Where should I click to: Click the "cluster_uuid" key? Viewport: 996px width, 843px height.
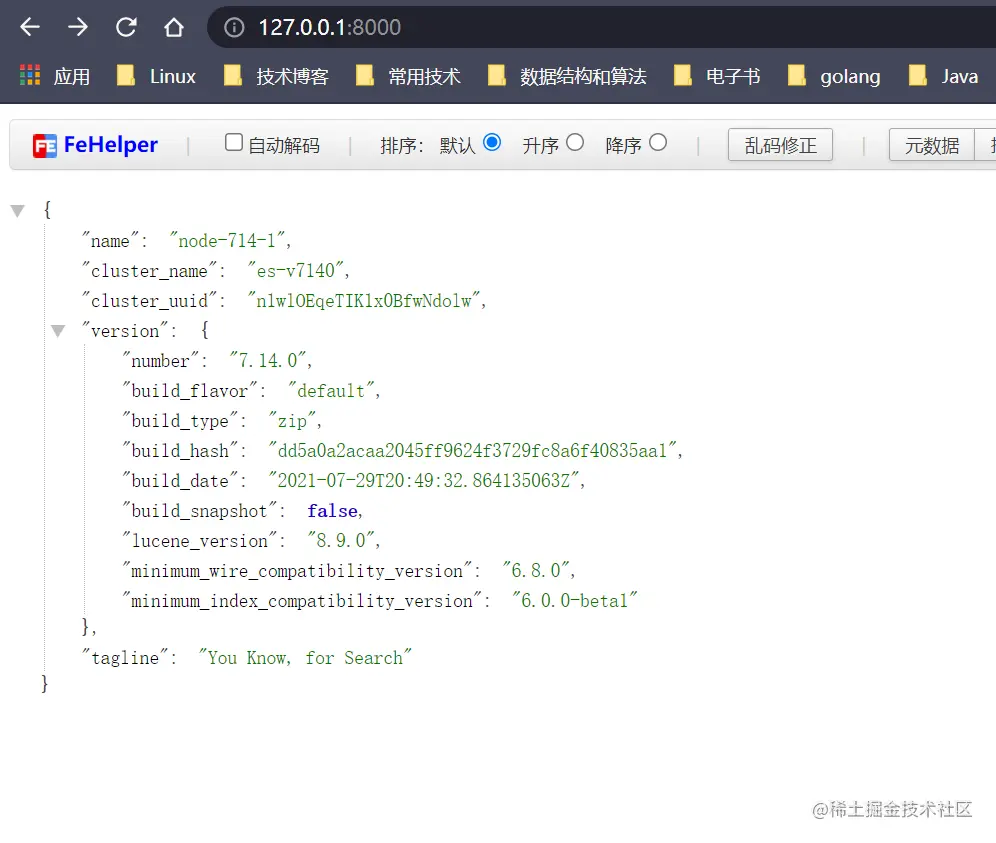[149, 300]
